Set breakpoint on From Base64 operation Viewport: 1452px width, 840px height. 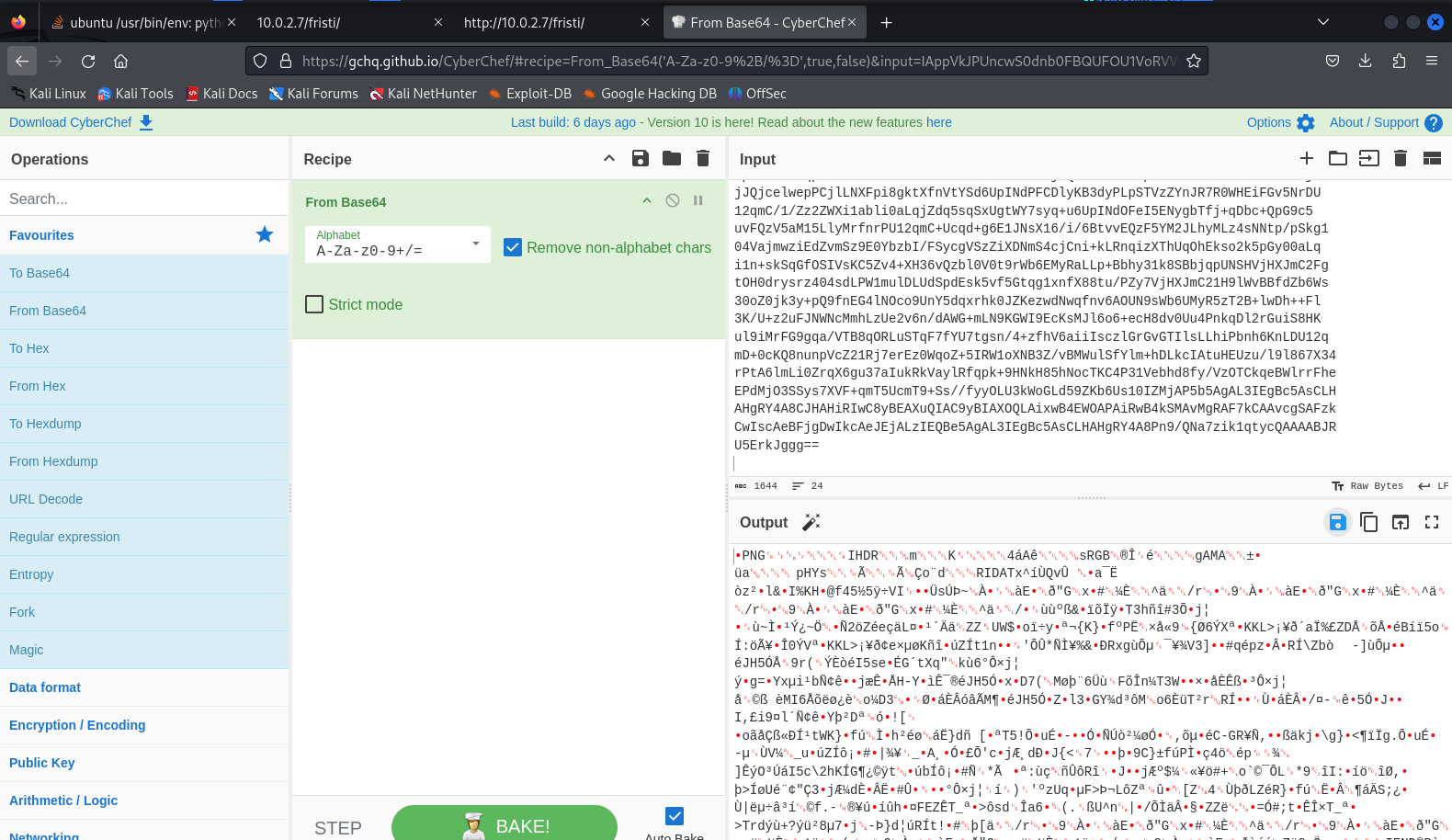[x=698, y=200]
